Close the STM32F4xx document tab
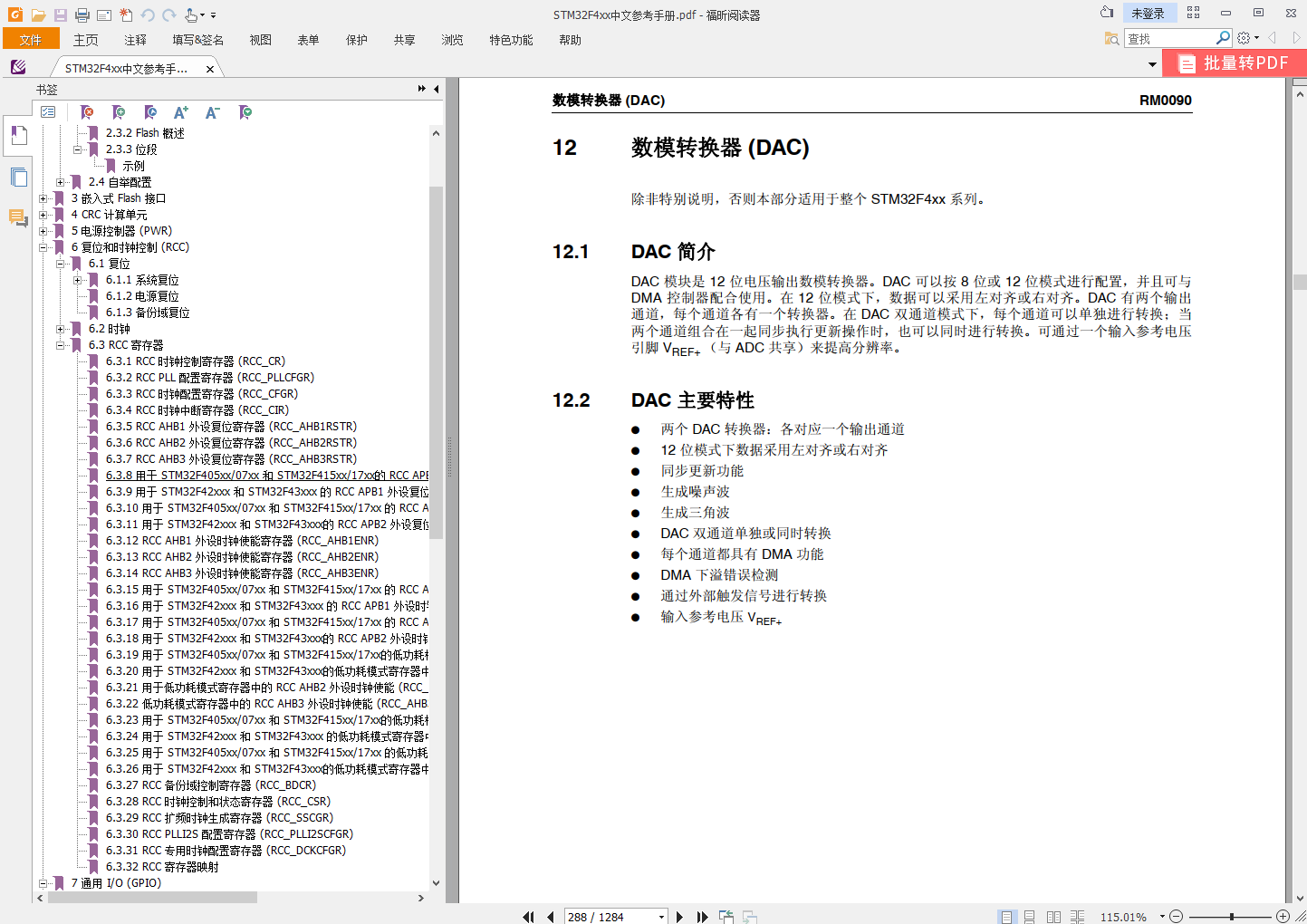 tap(210, 69)
